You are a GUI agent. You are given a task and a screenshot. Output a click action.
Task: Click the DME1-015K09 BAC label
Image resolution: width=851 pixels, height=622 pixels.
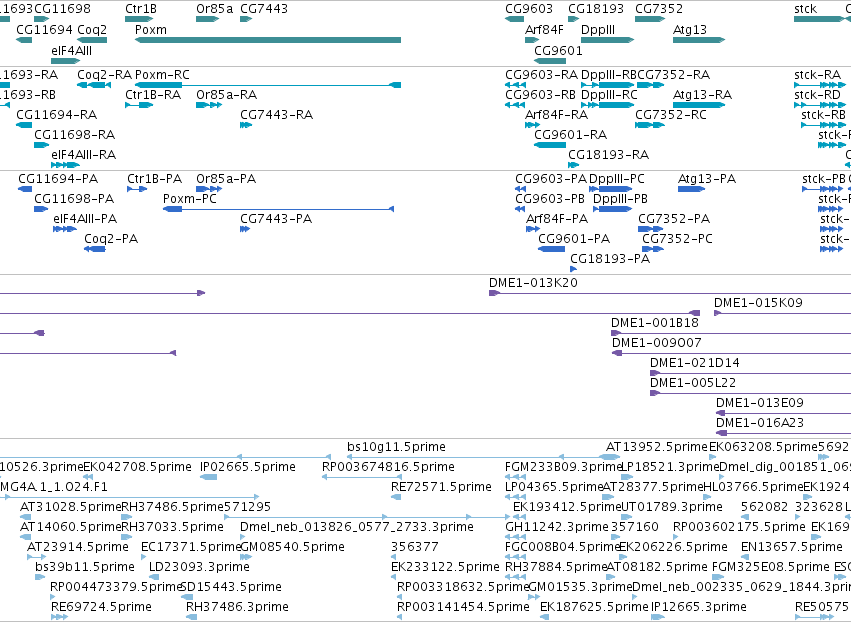(x=758, y=303)
